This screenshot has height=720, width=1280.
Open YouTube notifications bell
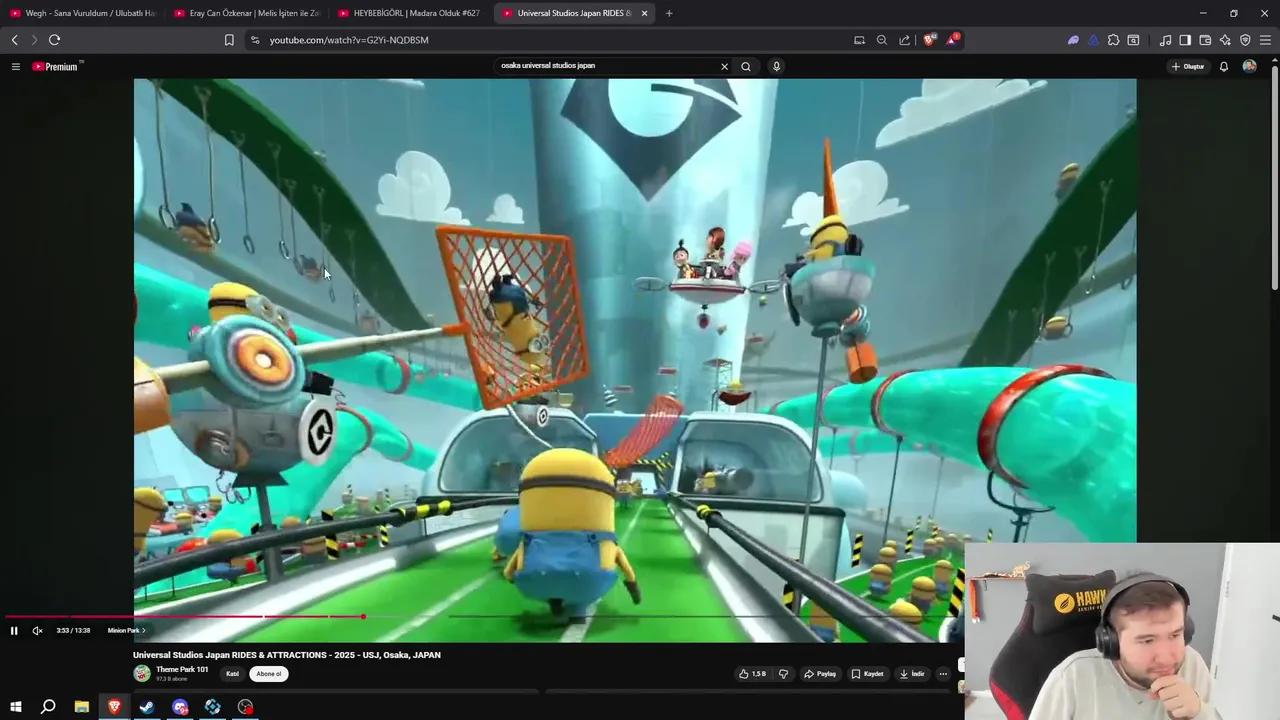pyautogui.click(x=1223, y=66)
